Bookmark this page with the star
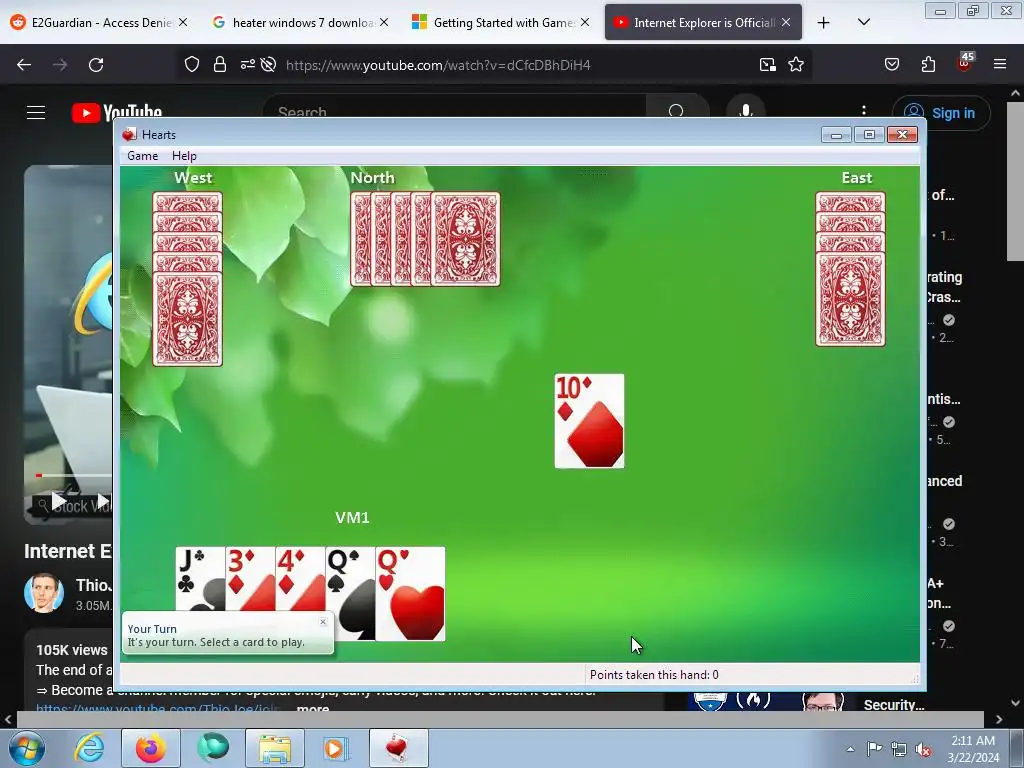1024x768 pixels. 795,65
